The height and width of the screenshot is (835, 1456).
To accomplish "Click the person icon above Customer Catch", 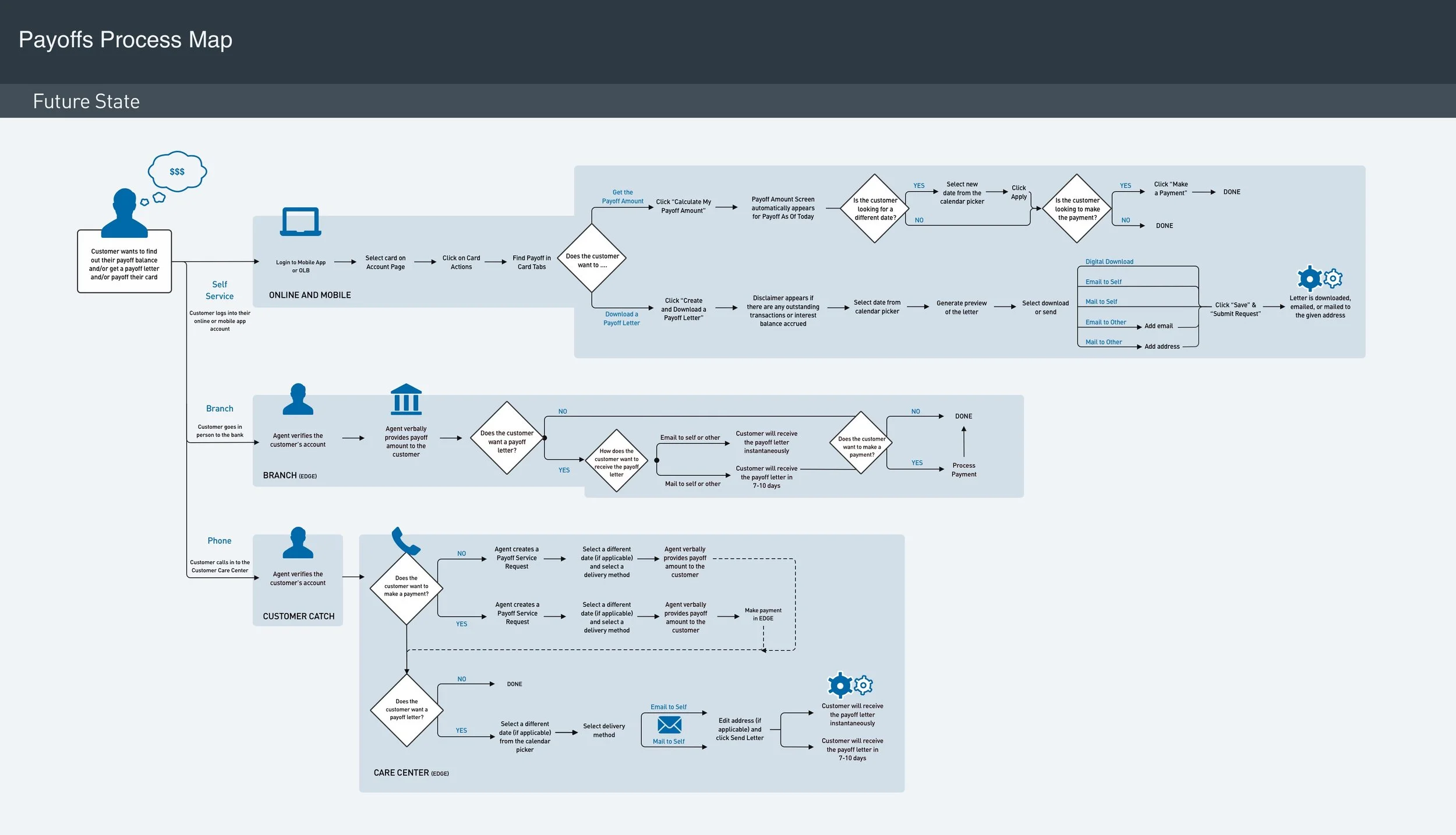I will click(x=298, y=543).
